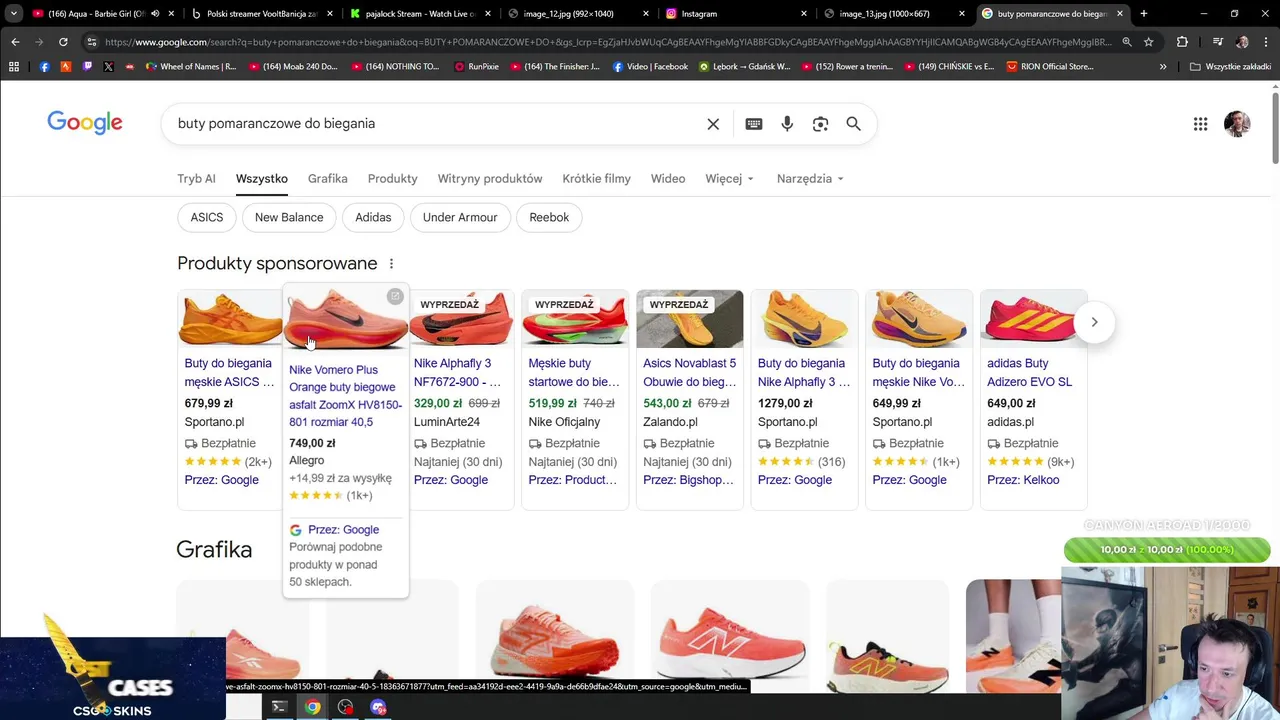
Task: Switch to the Tryb AI tab
Action: point(196,179)
